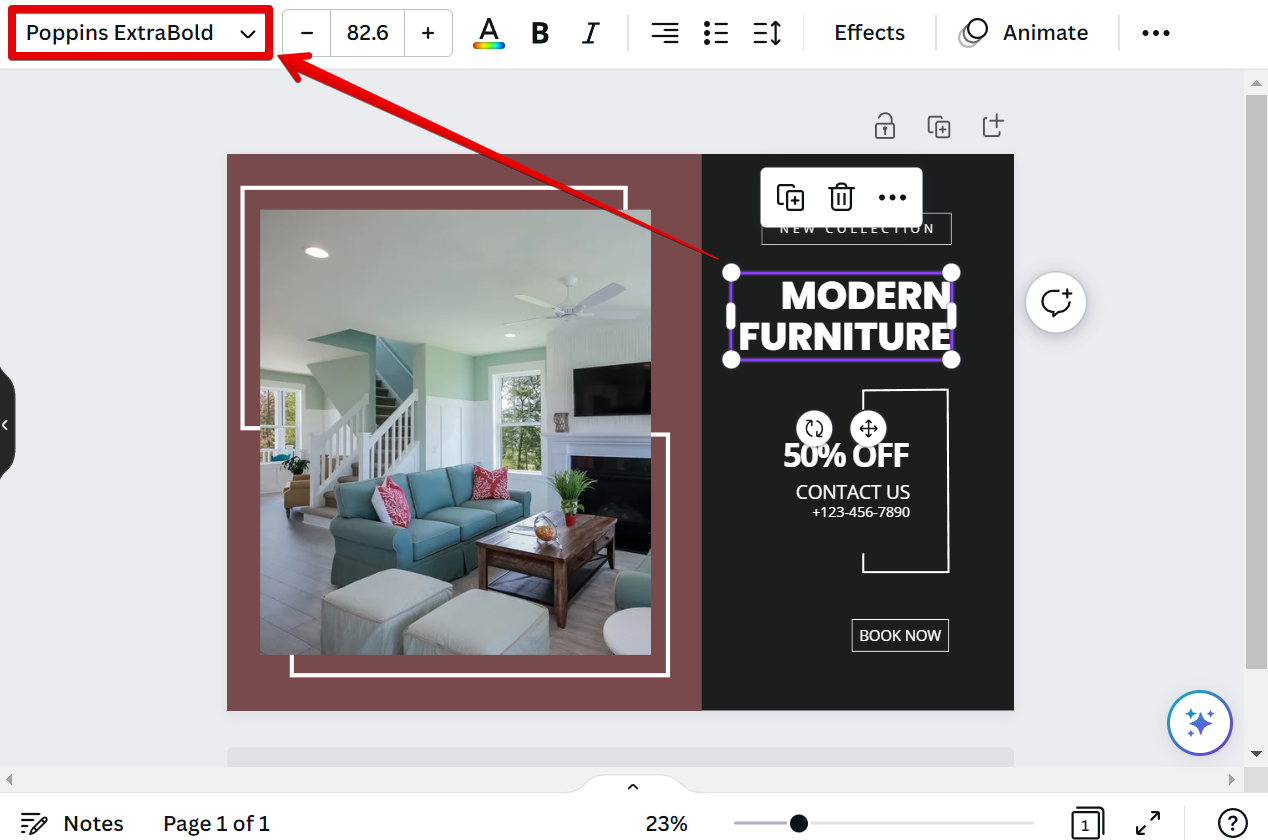Image resolution: width=1268 pixels, height=840 pixels.
Task: Toggle bulleted list formatting
Action: click(715, 33)
